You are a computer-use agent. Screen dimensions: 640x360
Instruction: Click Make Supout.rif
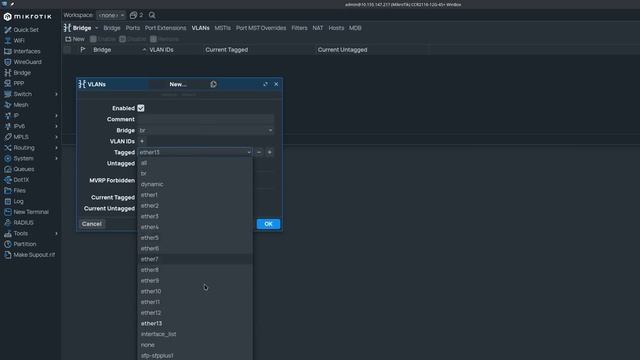pyautogui.click(x=34, y=255)
